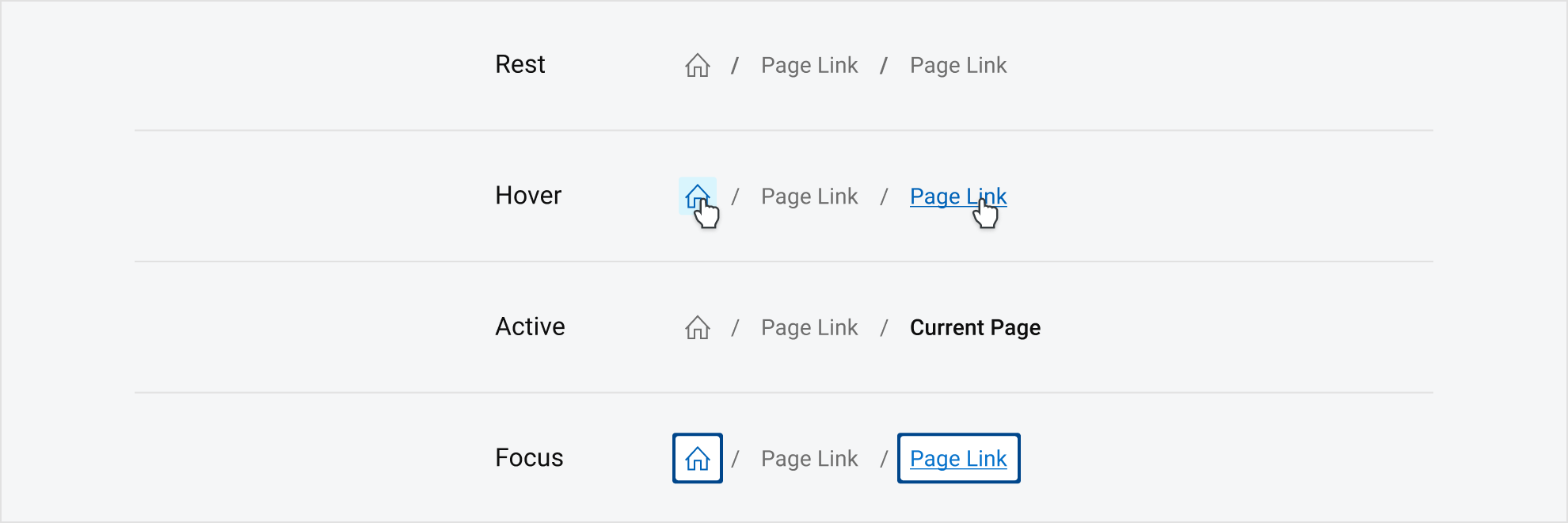
Task: Click second slash separator in Active row
Action: 884,327
